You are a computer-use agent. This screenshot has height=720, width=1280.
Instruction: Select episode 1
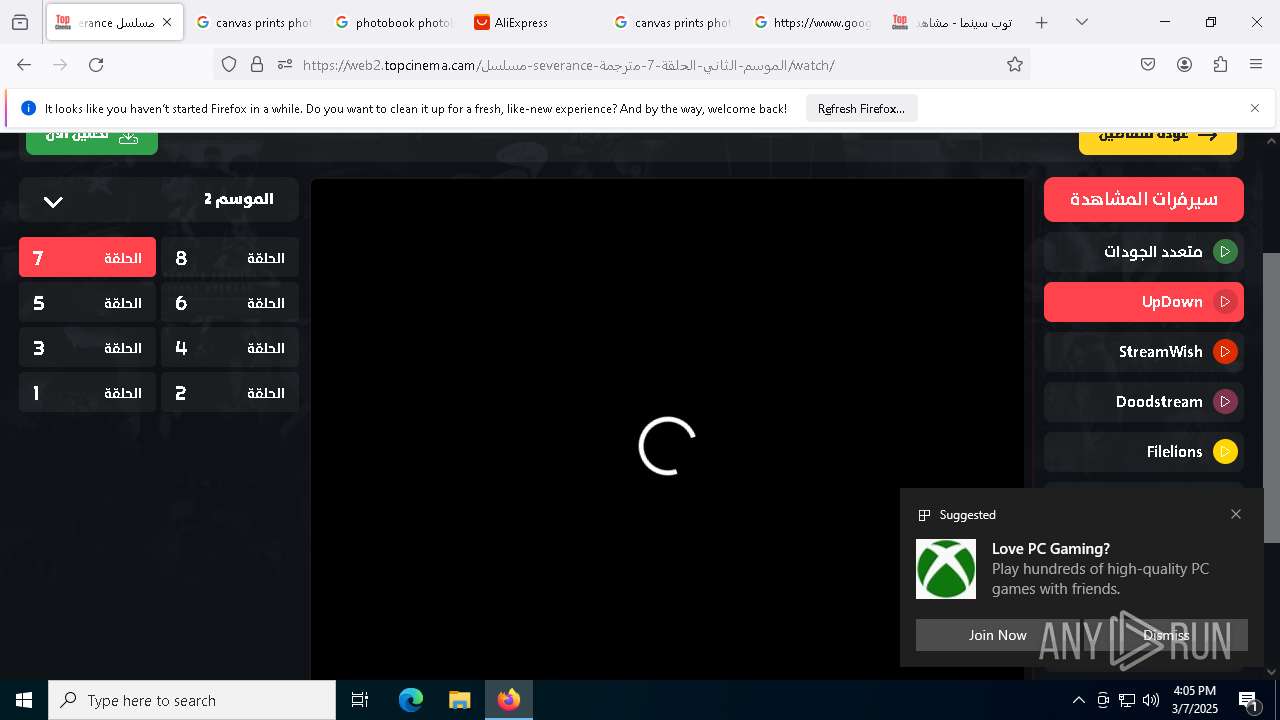(87, 393)
